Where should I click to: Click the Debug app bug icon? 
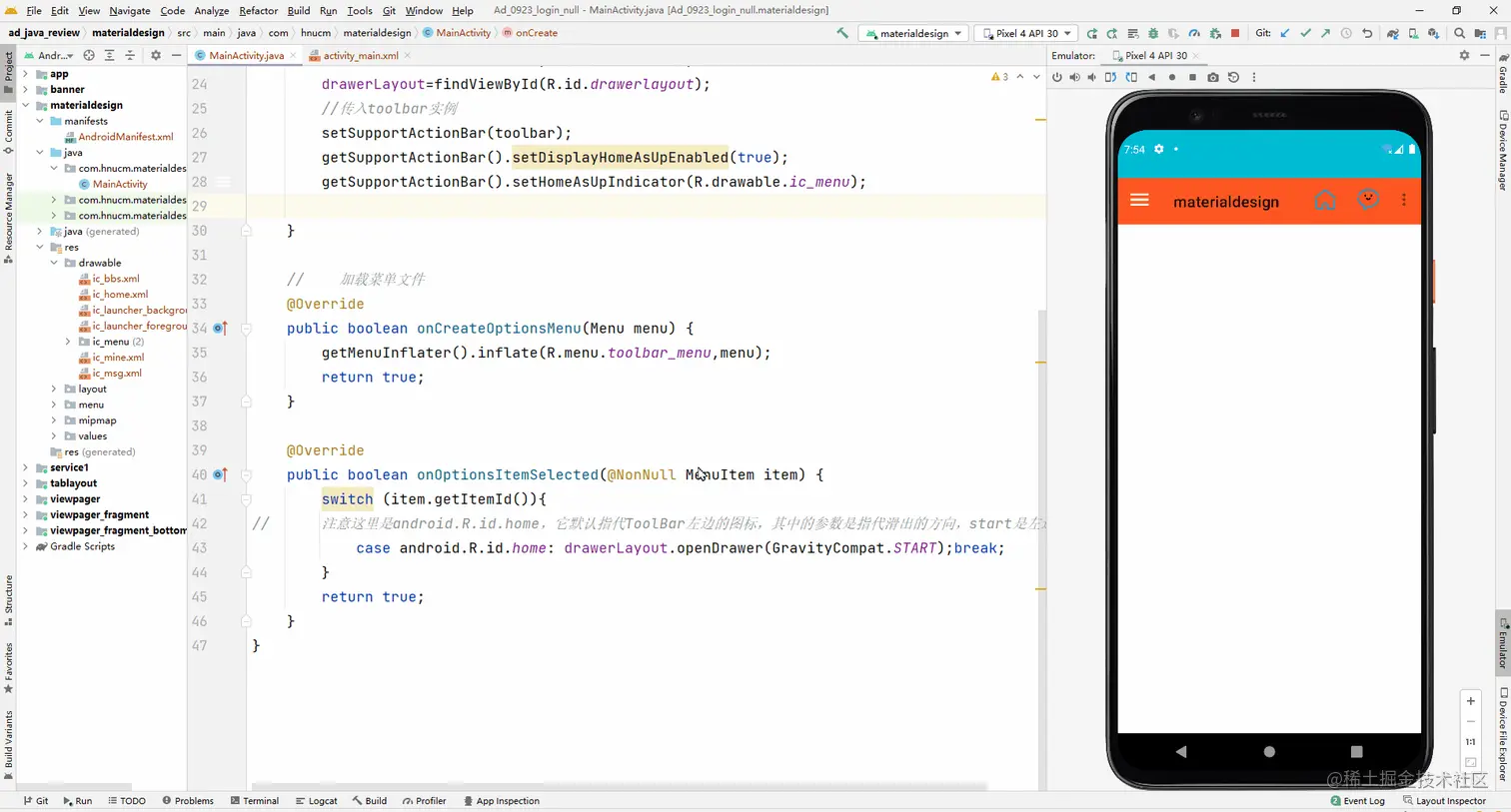point(1153,33)
